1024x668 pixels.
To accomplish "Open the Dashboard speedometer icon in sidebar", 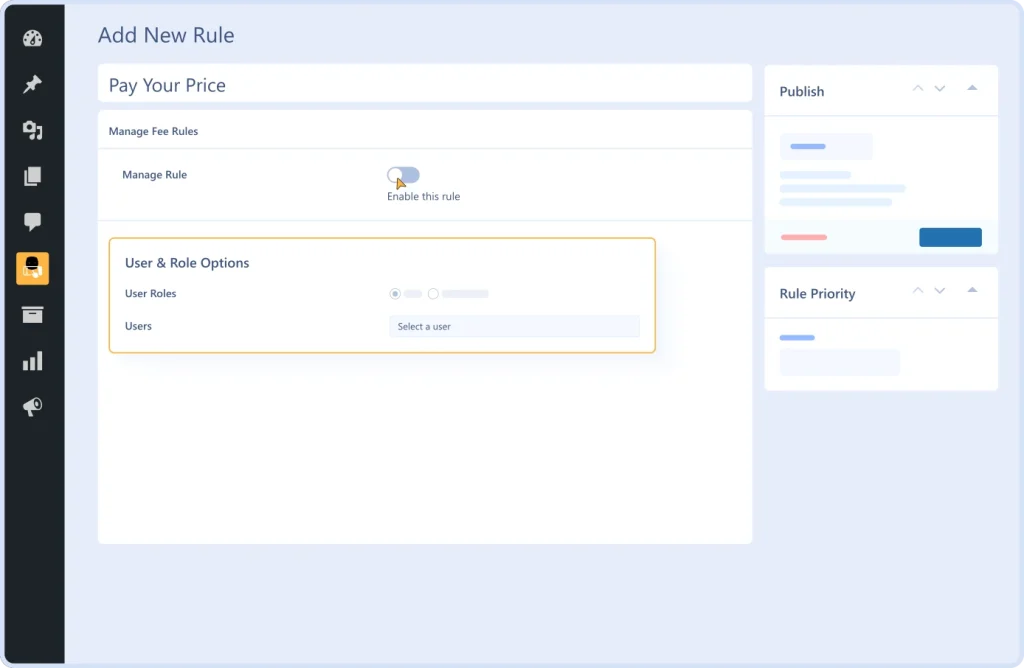I will point(33,38).
